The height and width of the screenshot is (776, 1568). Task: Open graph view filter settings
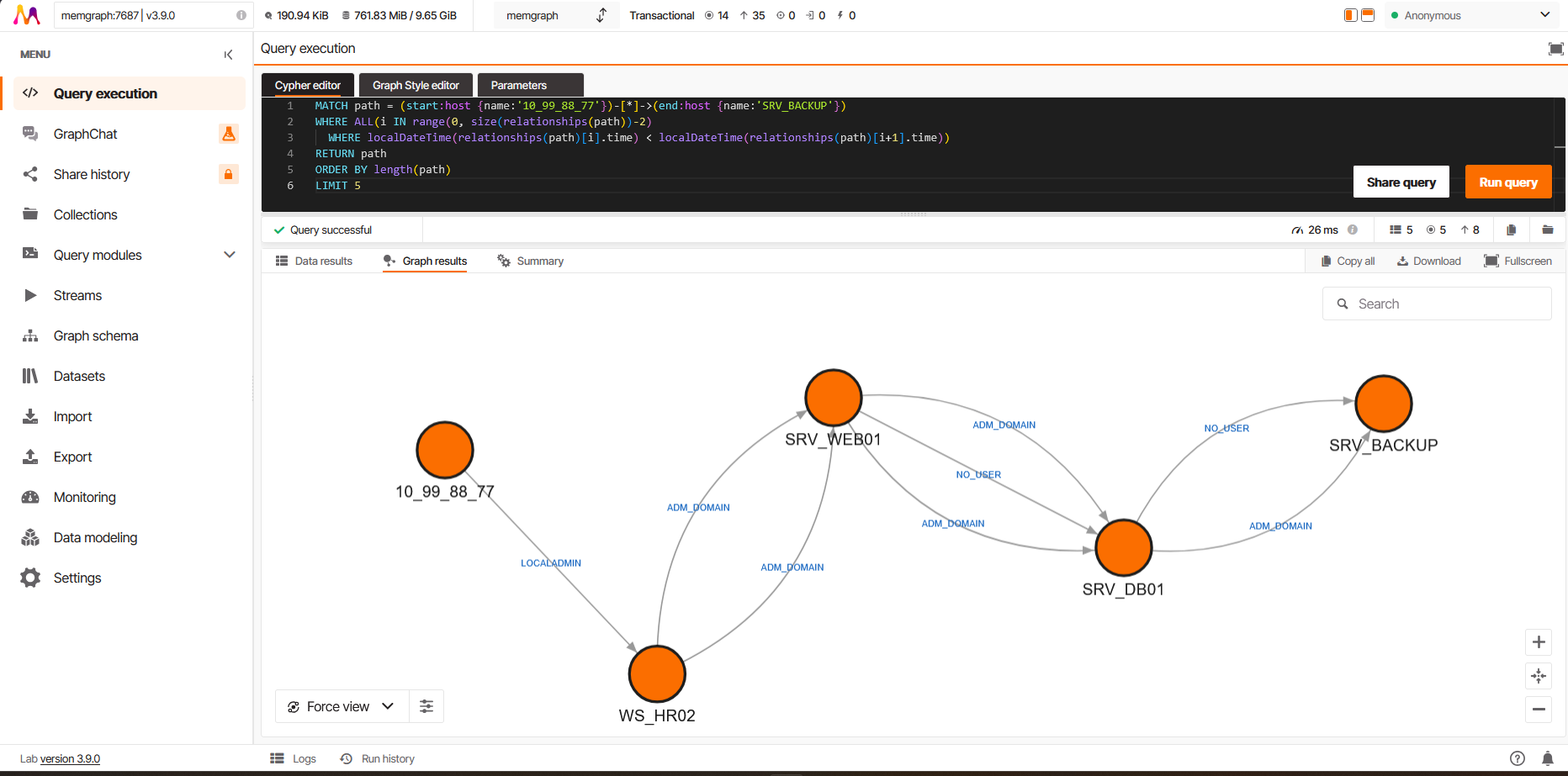[426, 706]
